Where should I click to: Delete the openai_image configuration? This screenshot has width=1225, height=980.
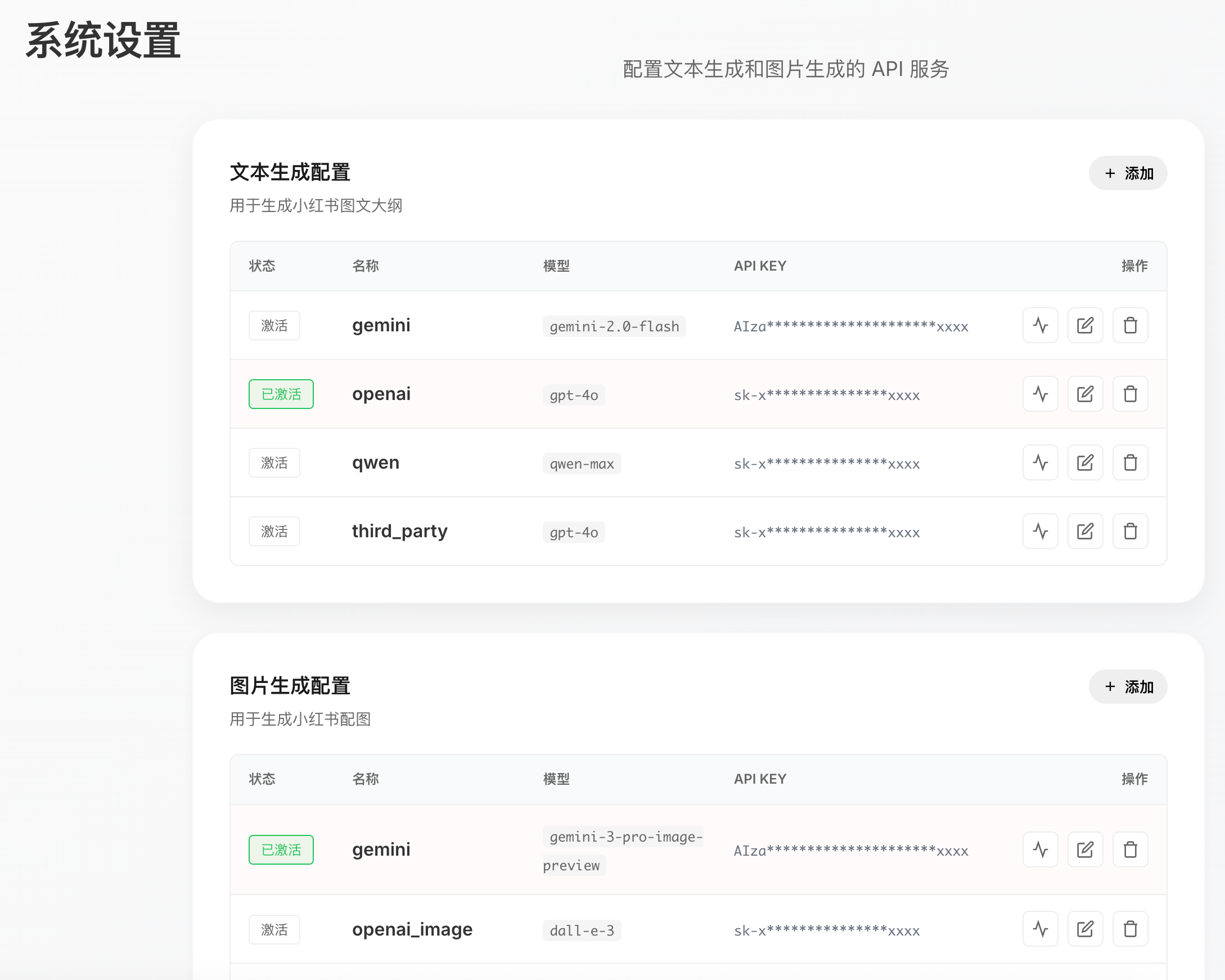click(x=1129, y=929)
